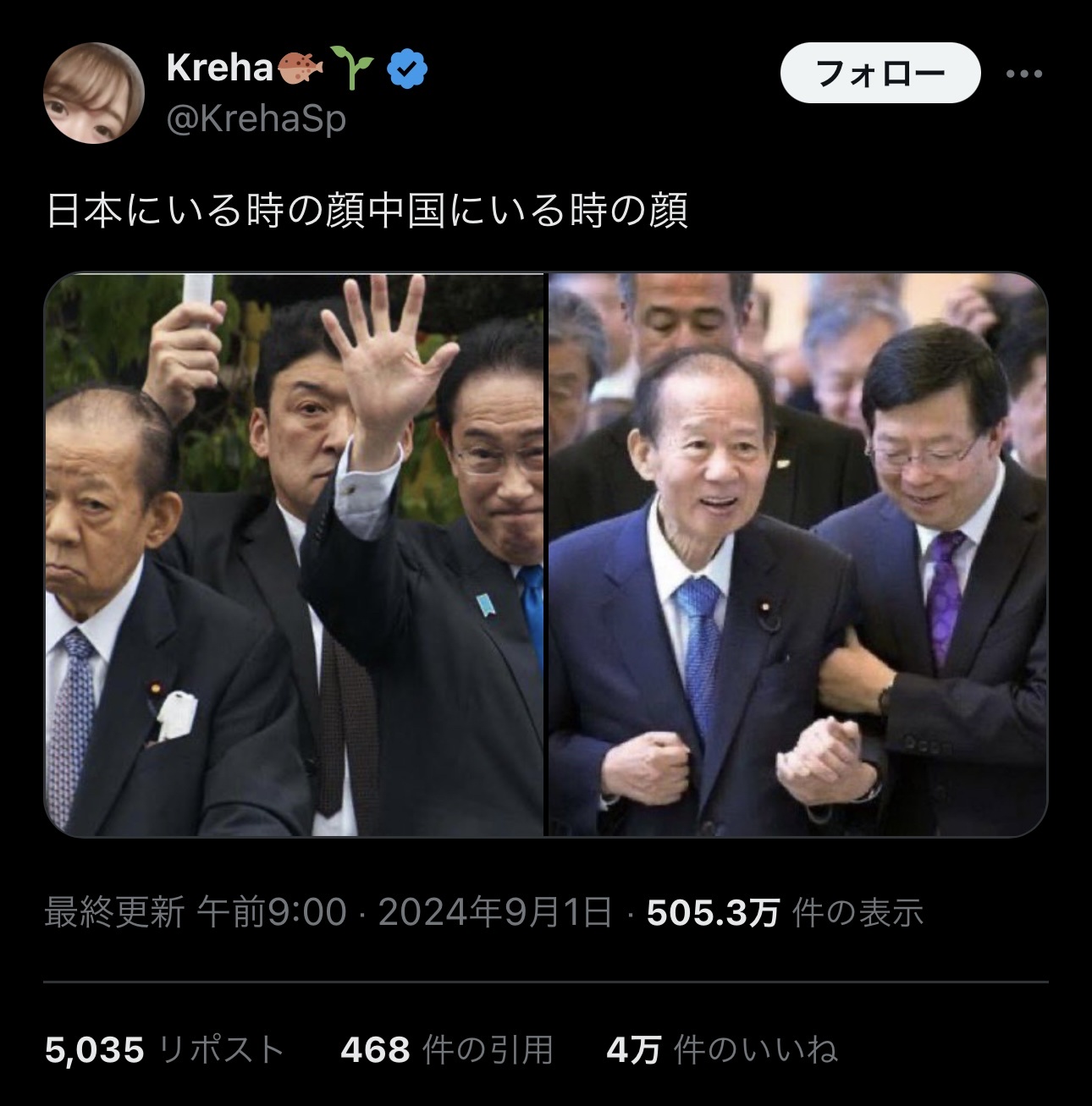The width and height of the screenshot is (1092, 1106).
Task: View the 4万 件のいいね likes
Action: click(x=722, y=1050)
